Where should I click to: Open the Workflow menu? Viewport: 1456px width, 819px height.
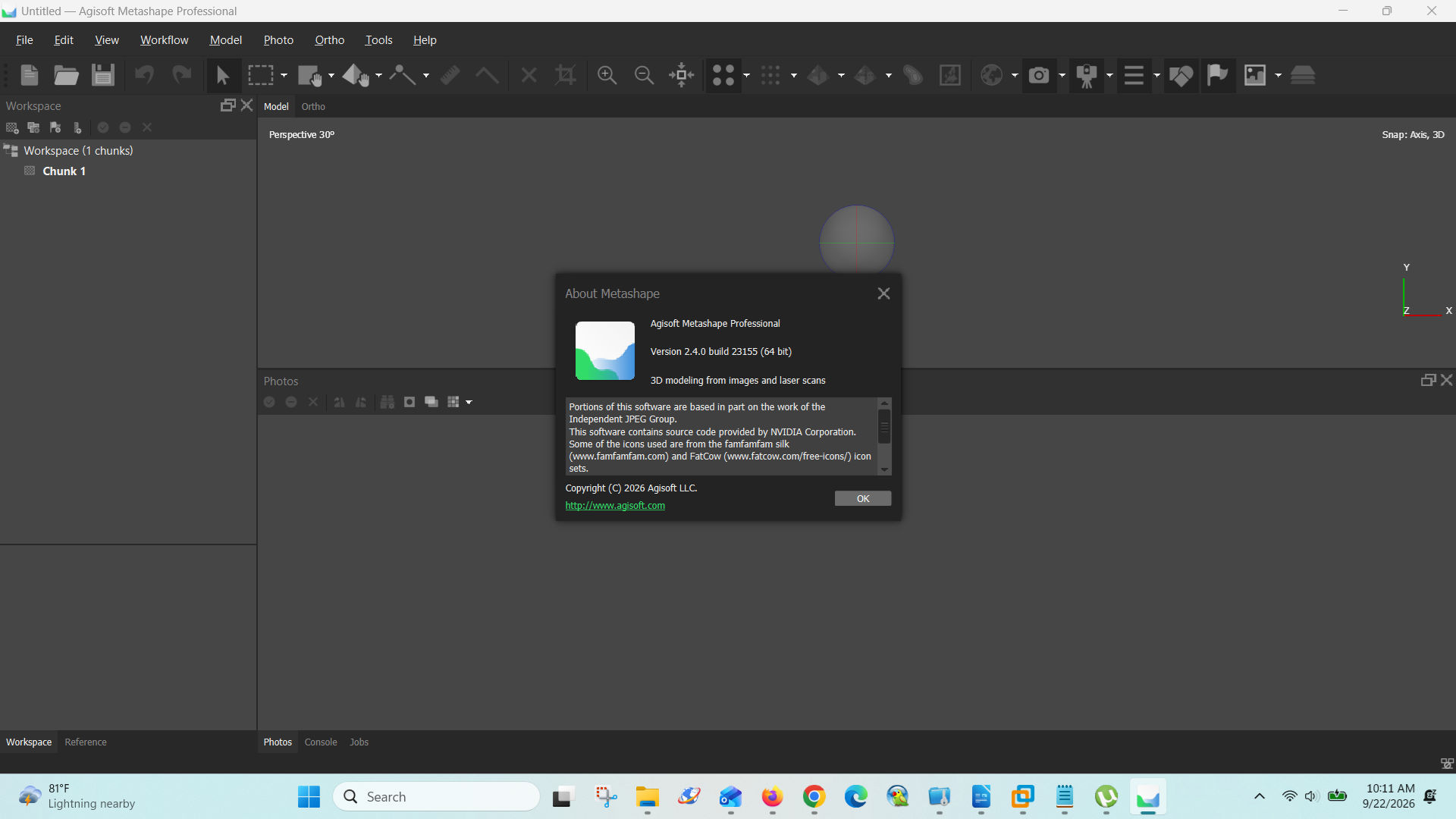tap(164, 40)
